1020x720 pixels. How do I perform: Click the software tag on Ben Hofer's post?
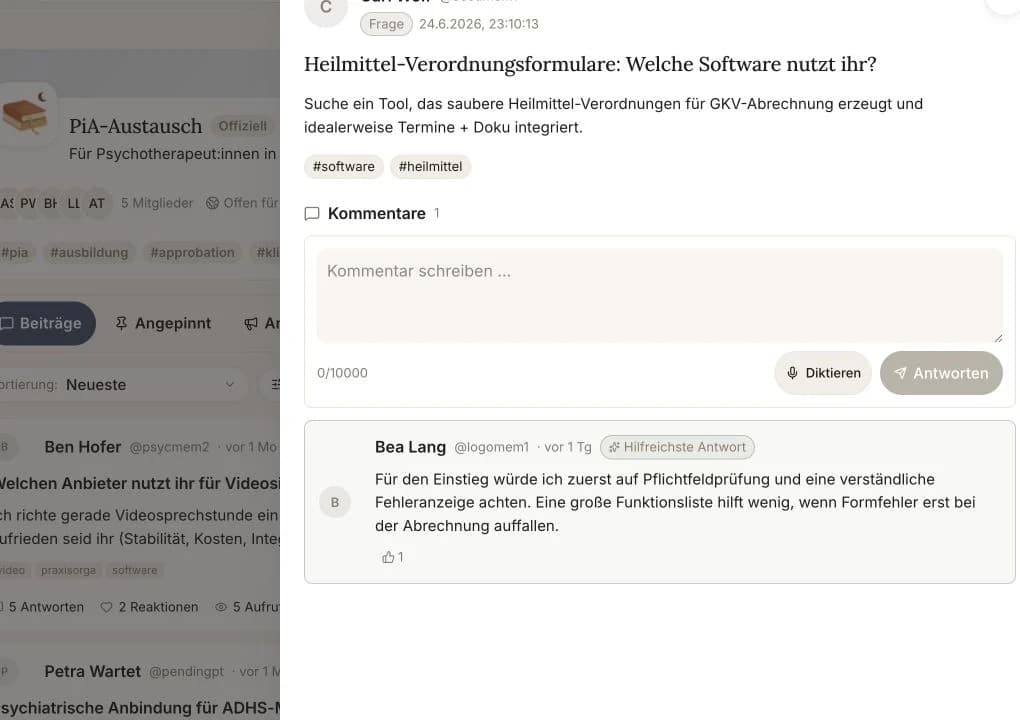tap(135, 570)
